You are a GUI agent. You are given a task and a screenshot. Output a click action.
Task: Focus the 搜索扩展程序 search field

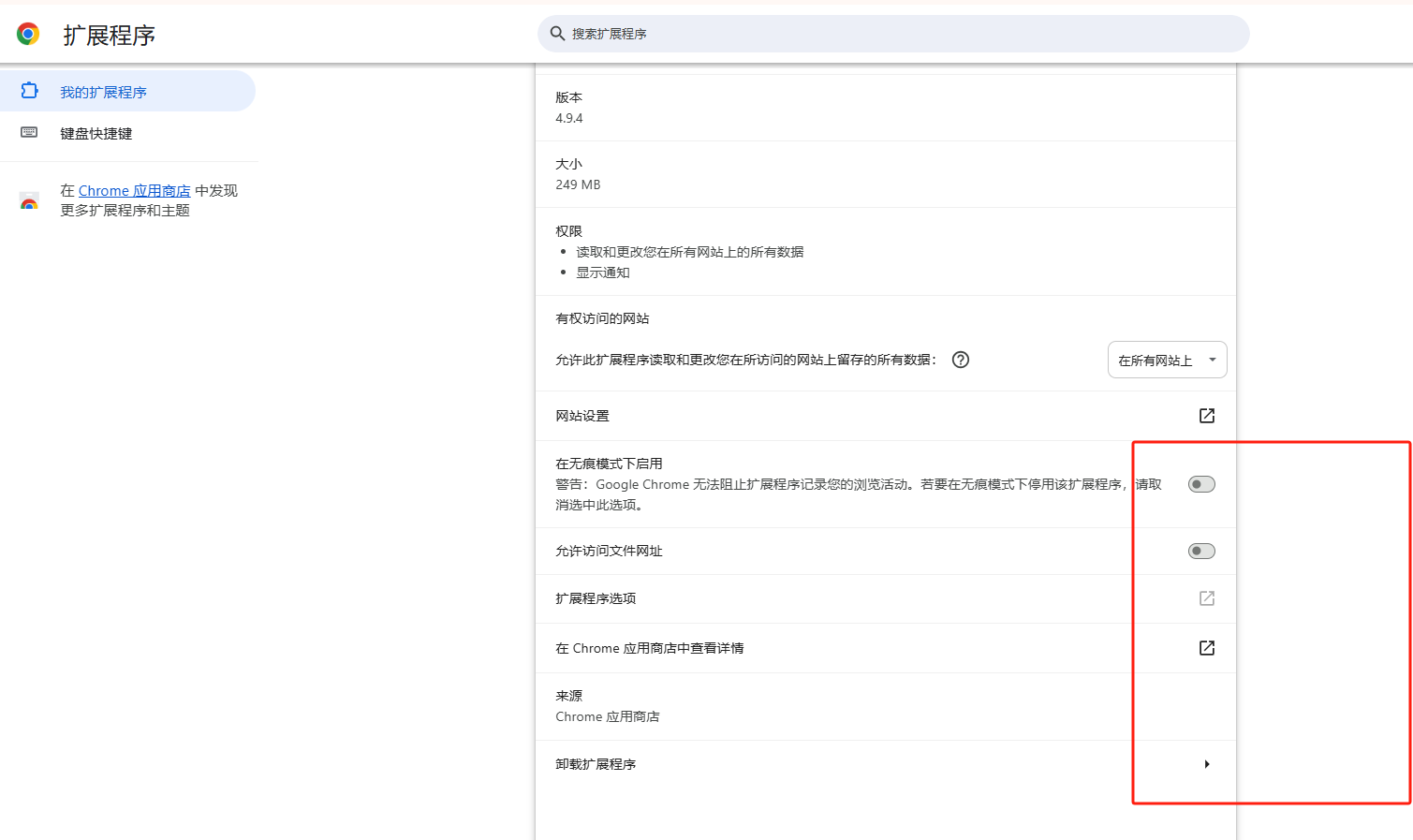[x=893, y=34]
